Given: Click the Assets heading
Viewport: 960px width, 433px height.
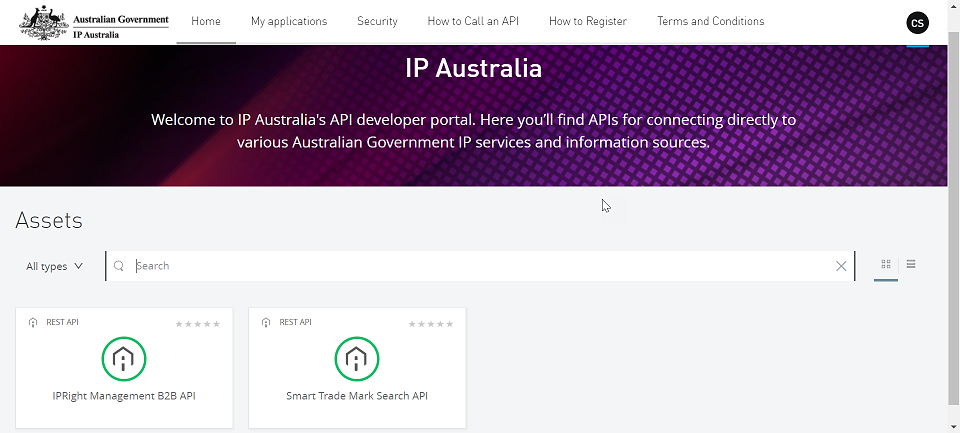Looking at the screenshot, I should point(49,220).
